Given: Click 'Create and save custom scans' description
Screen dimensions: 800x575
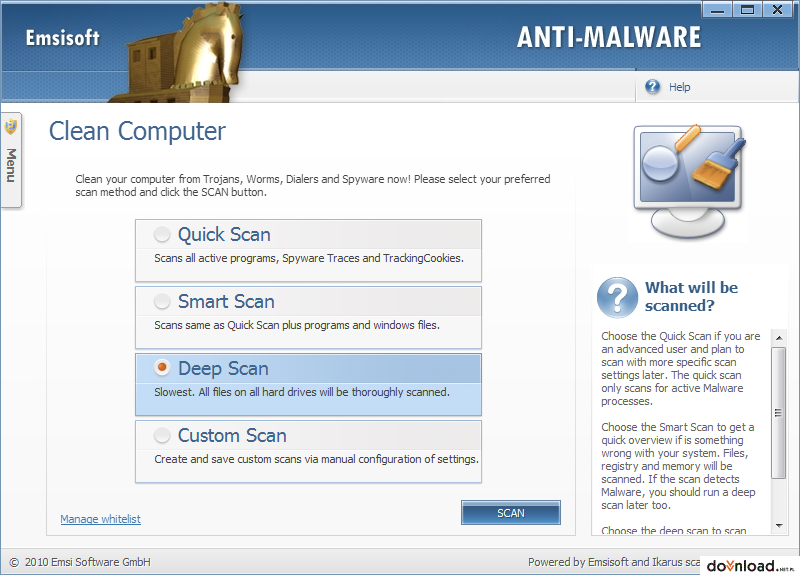Looking at the screenshot, I should pos(316,459).
